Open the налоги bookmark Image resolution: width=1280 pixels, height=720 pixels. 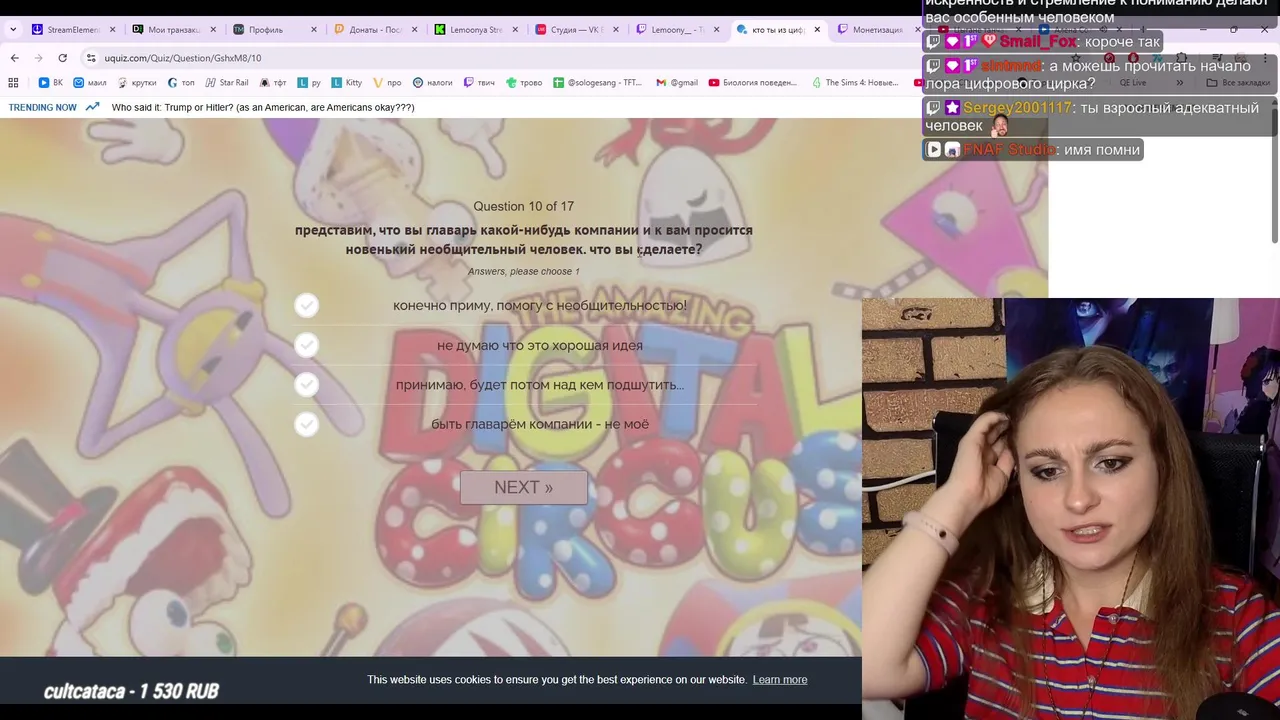point(433,83)
